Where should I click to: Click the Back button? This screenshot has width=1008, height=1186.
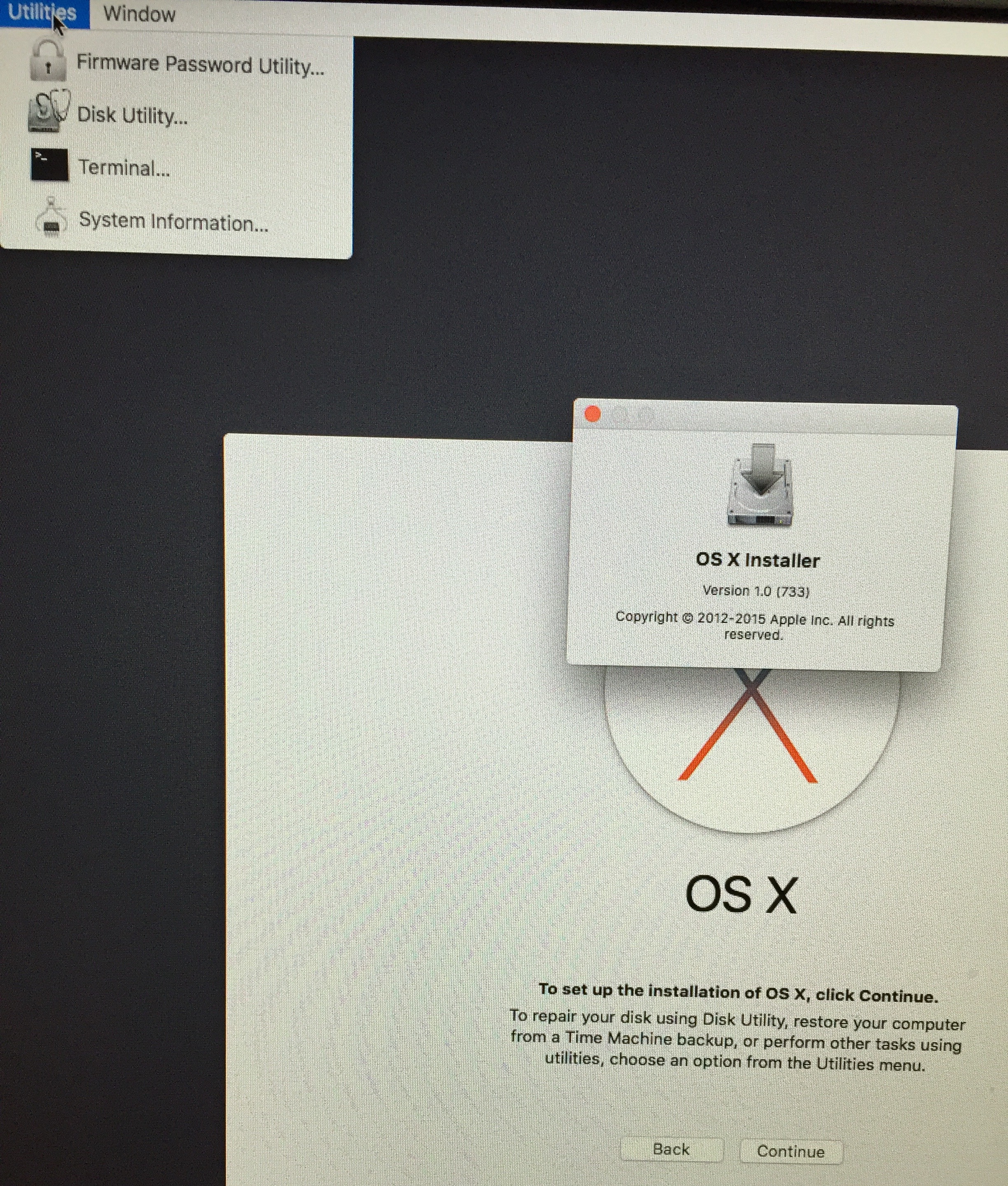[672, 1149]
